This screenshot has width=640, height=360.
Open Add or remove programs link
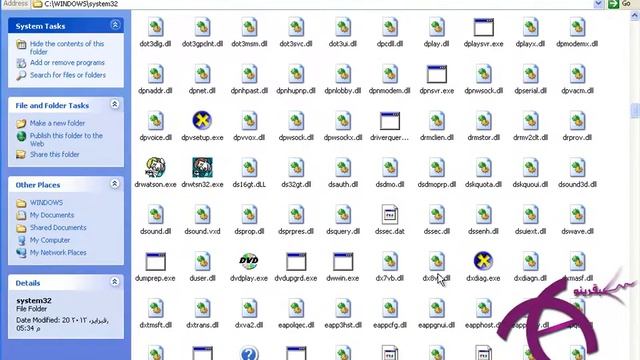pyautogui.click(x=67, y=62)
